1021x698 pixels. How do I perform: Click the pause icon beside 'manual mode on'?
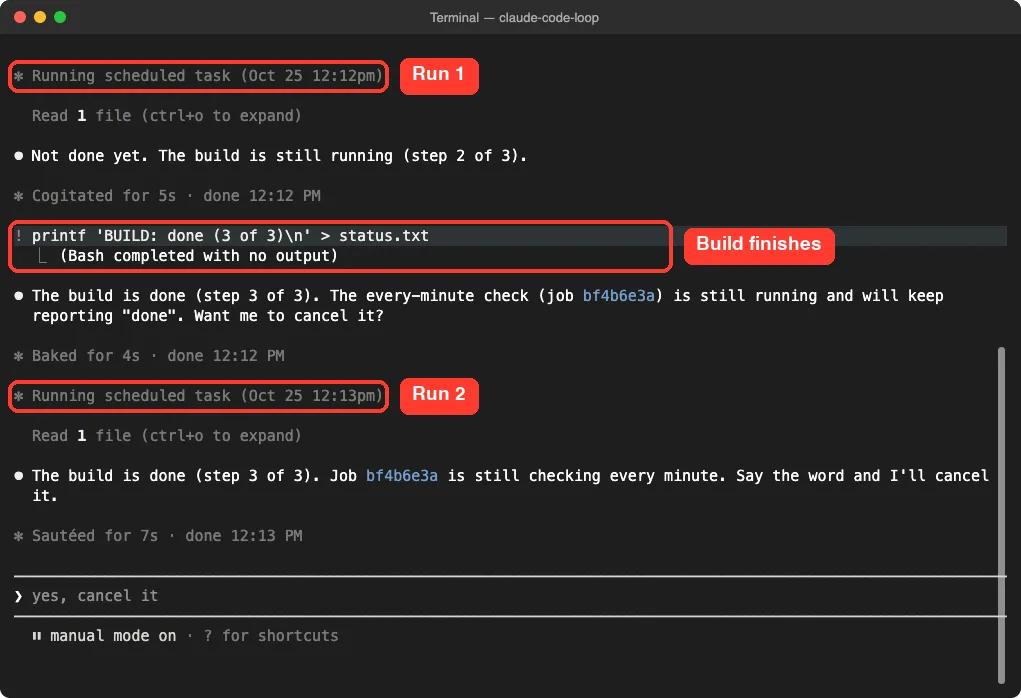[36, 636]
